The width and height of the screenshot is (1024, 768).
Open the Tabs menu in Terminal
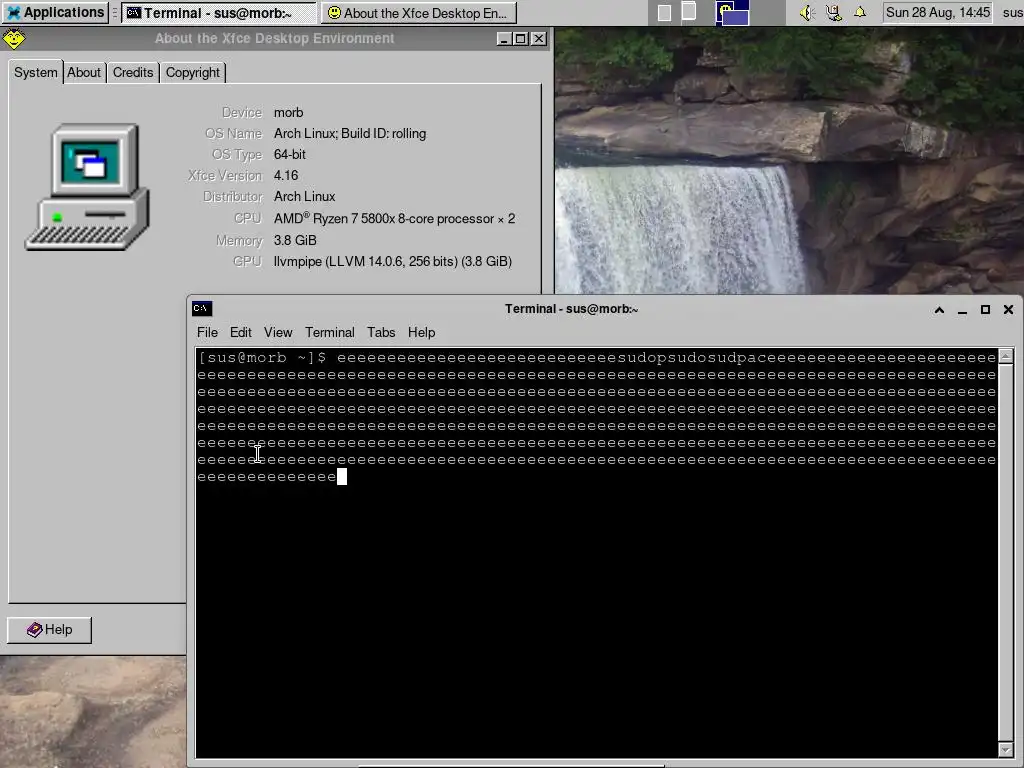[x=381, y=332]
